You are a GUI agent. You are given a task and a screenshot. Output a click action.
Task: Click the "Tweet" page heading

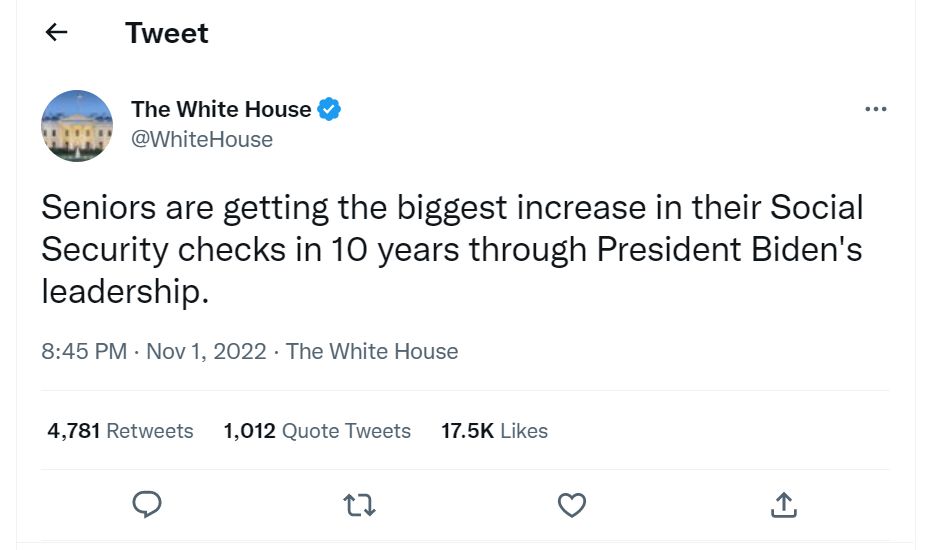pos(167,33)
